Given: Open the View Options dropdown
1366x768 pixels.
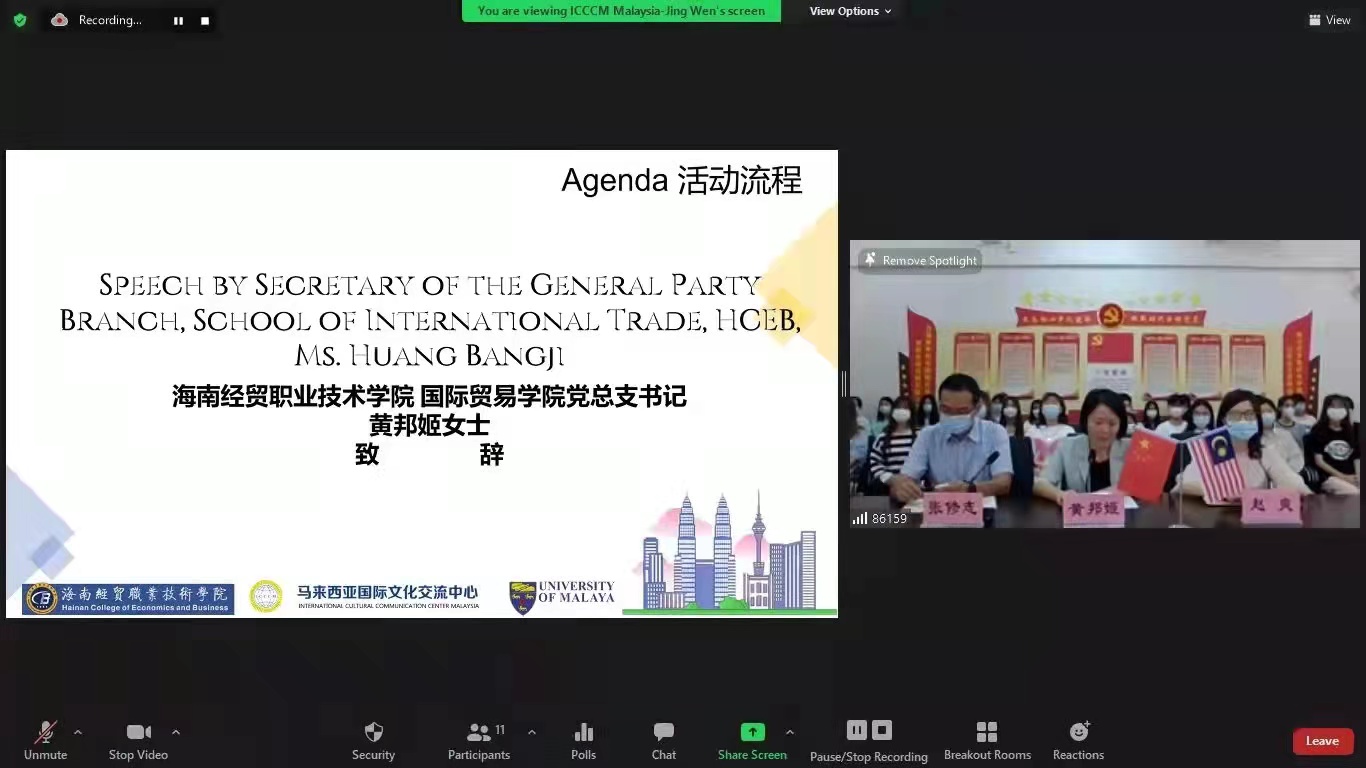Looking at the screenshot, I should click(x=850, y=11).
